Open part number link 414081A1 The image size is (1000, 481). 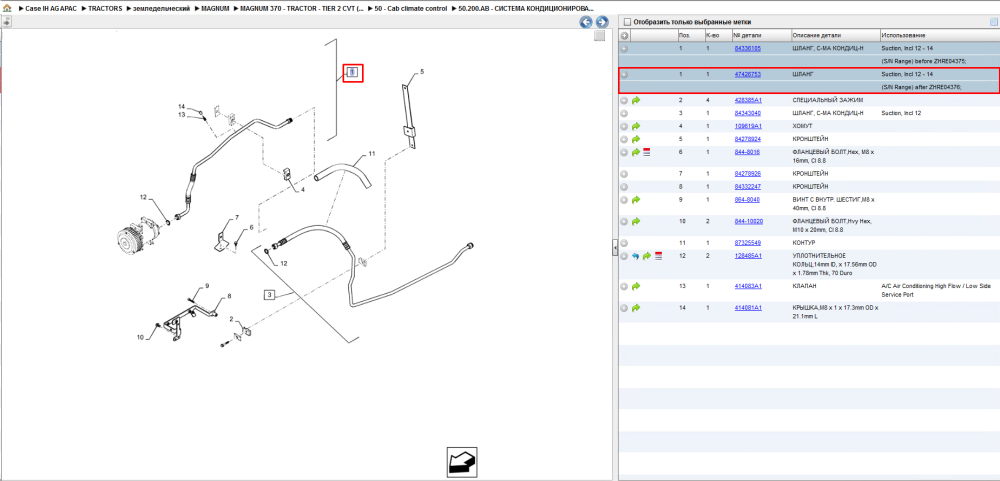pos(748,308)
